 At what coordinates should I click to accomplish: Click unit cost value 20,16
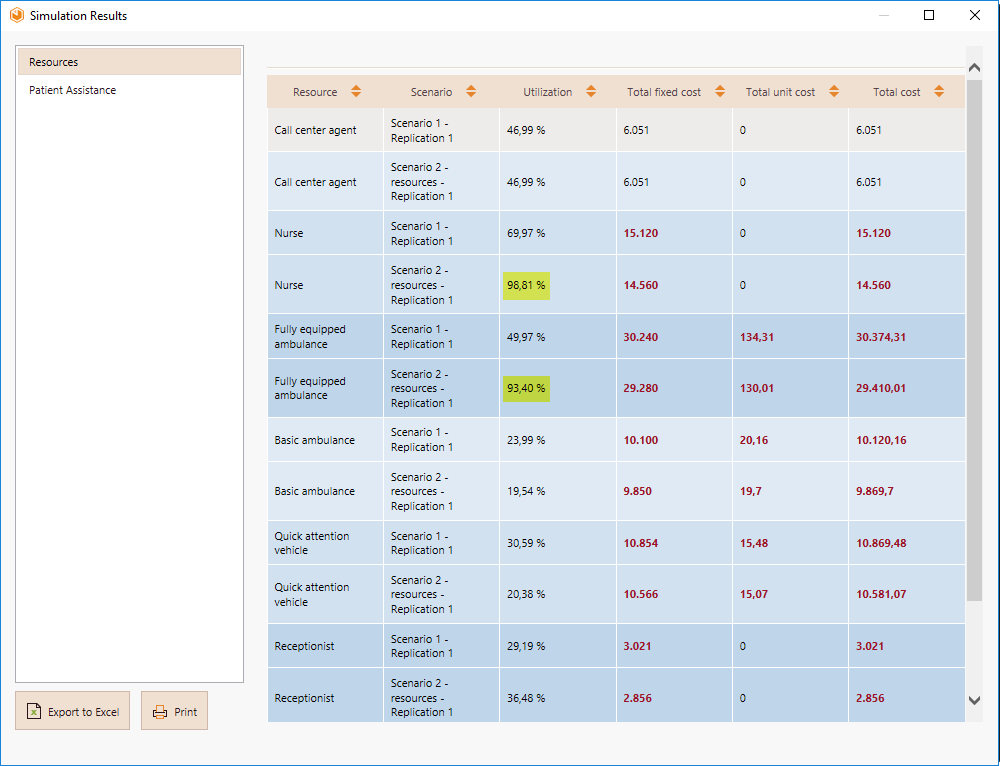[754, 440]
